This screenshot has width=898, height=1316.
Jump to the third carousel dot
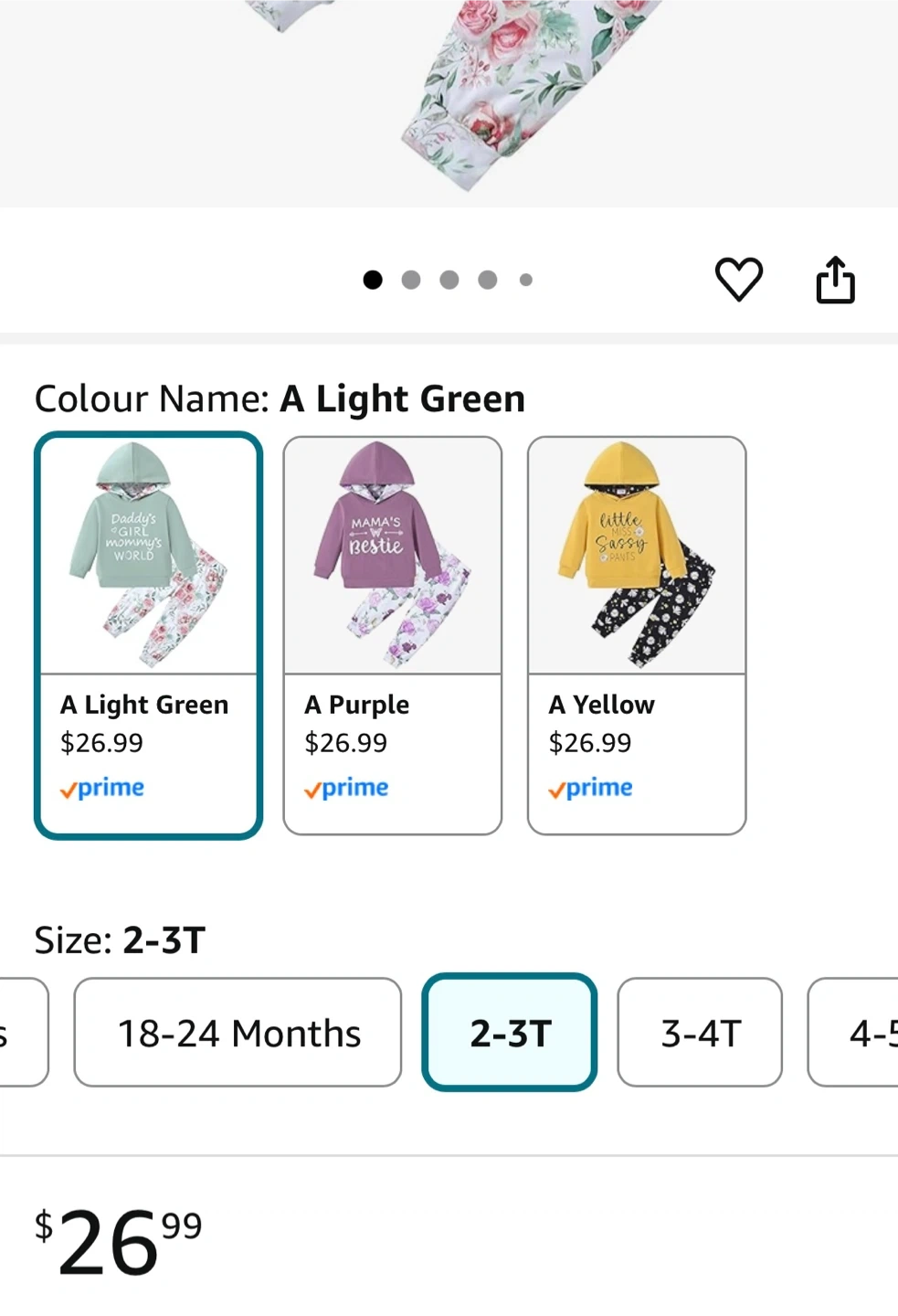point(449,280)
